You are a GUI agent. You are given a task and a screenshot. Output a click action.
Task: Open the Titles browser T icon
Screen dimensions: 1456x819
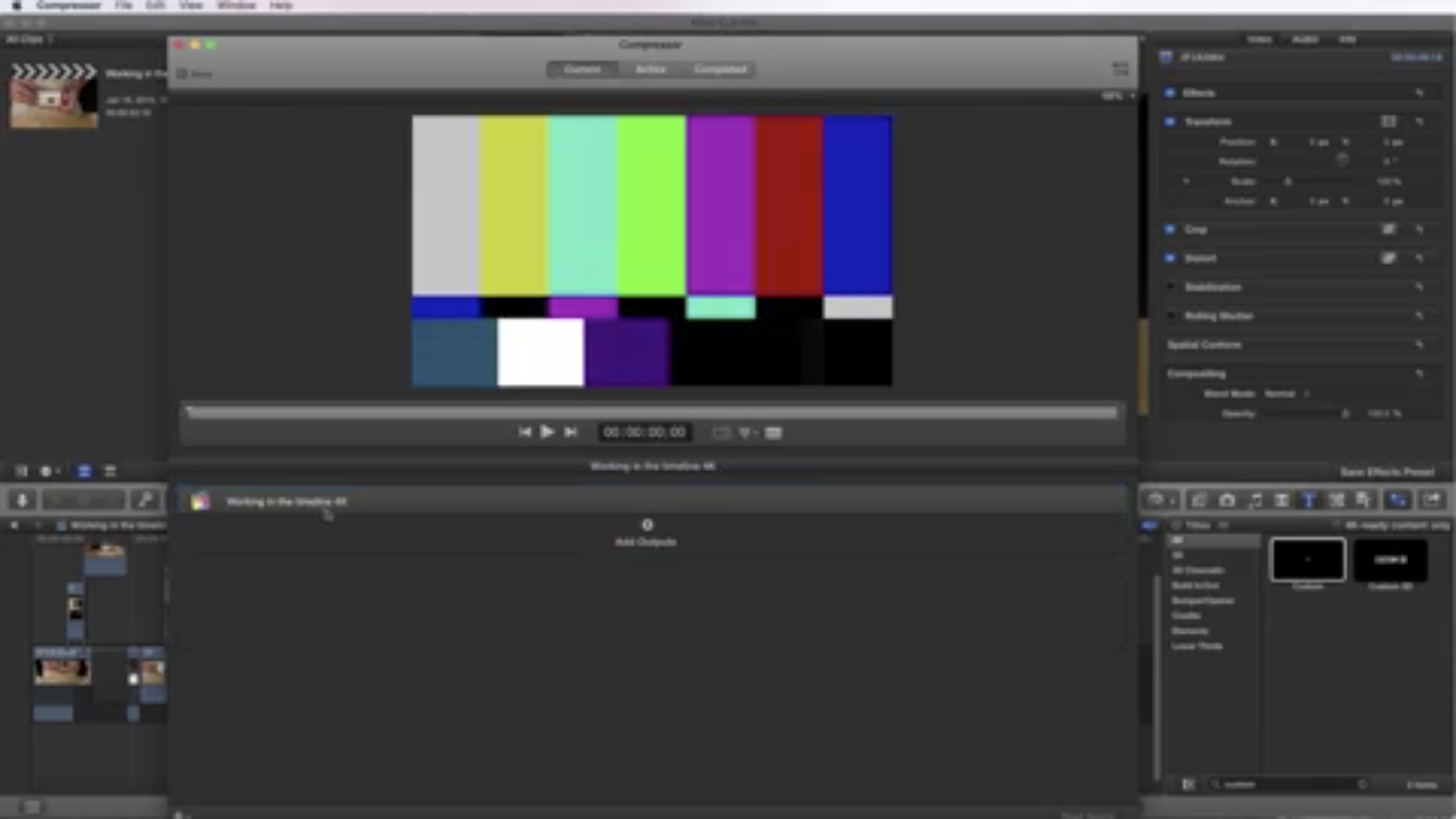[1308, 500]
